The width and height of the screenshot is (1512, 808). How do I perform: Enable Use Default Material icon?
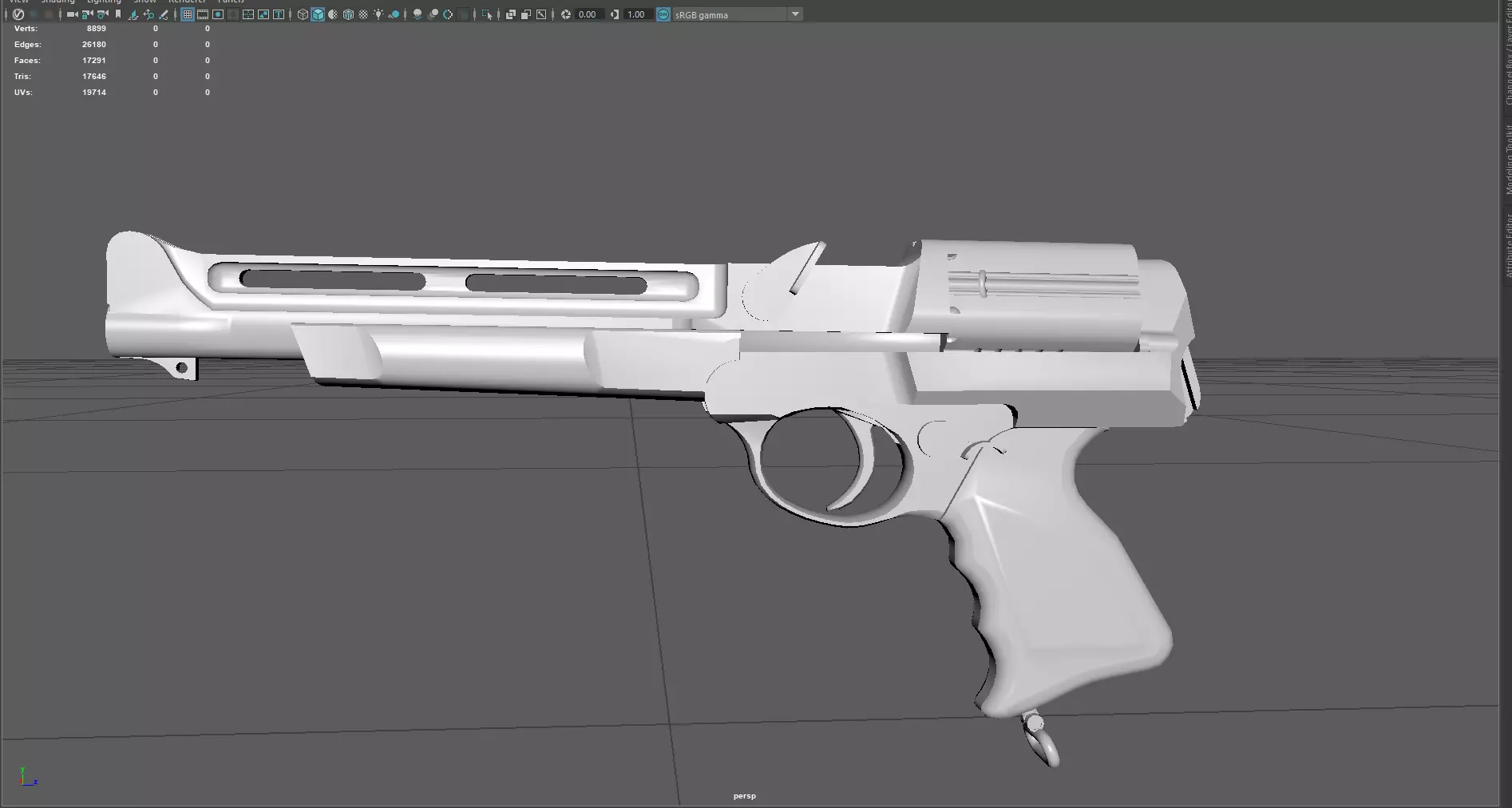pos(333,14)
